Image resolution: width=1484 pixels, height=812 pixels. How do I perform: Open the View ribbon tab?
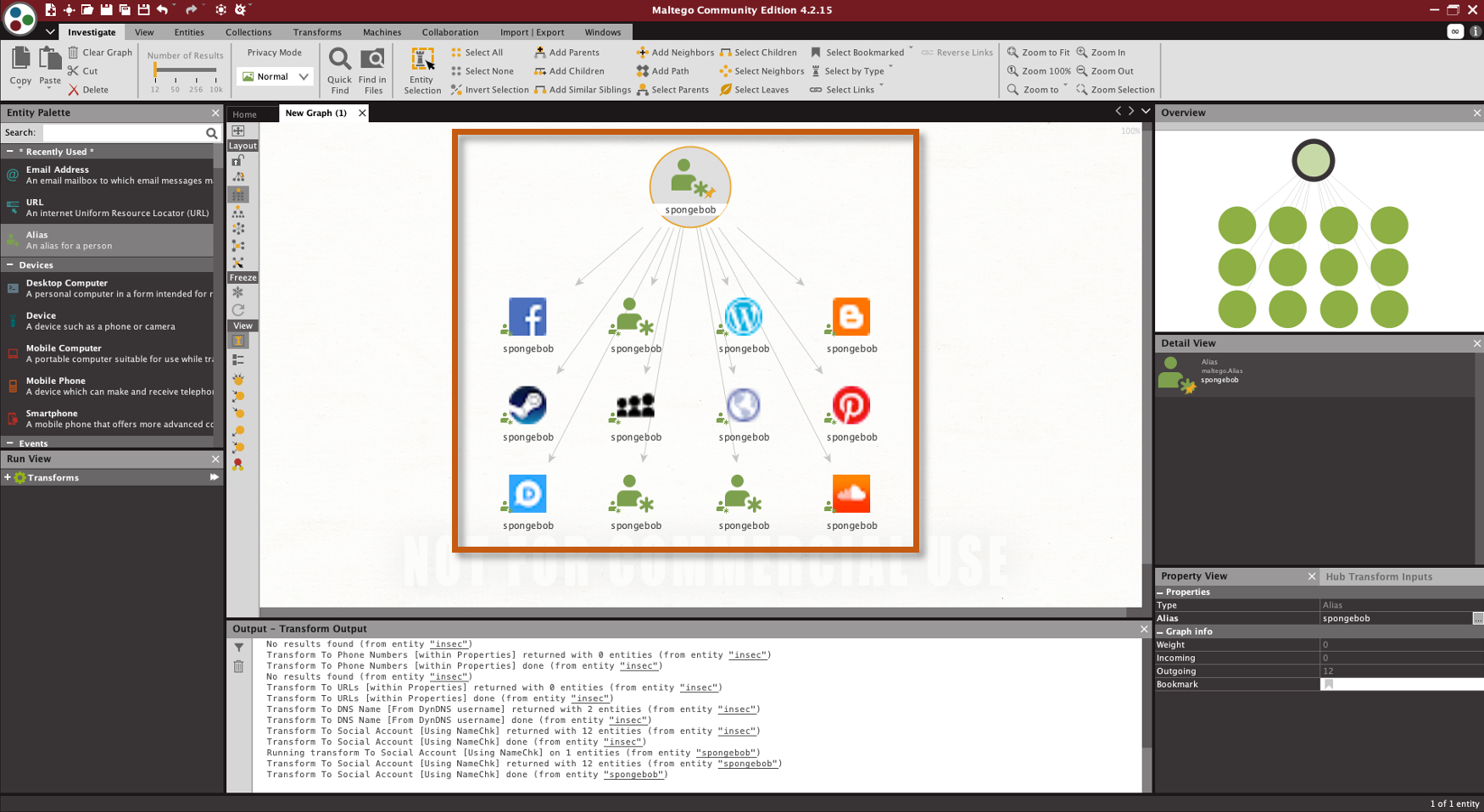tap(144, 32)
